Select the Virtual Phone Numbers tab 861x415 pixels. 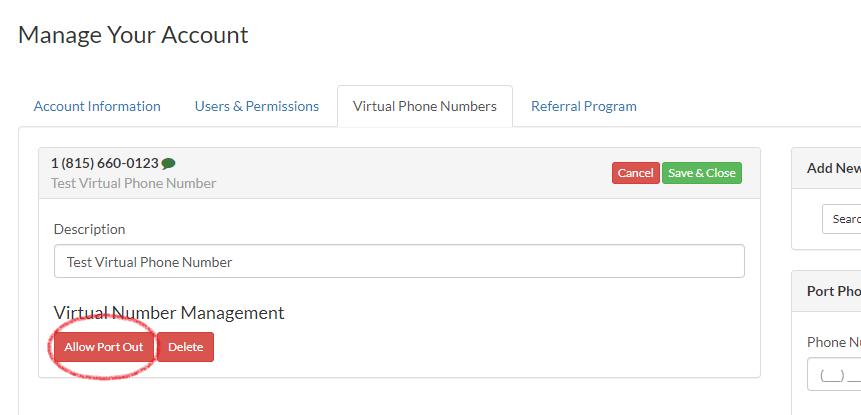[x=425, y=106]
